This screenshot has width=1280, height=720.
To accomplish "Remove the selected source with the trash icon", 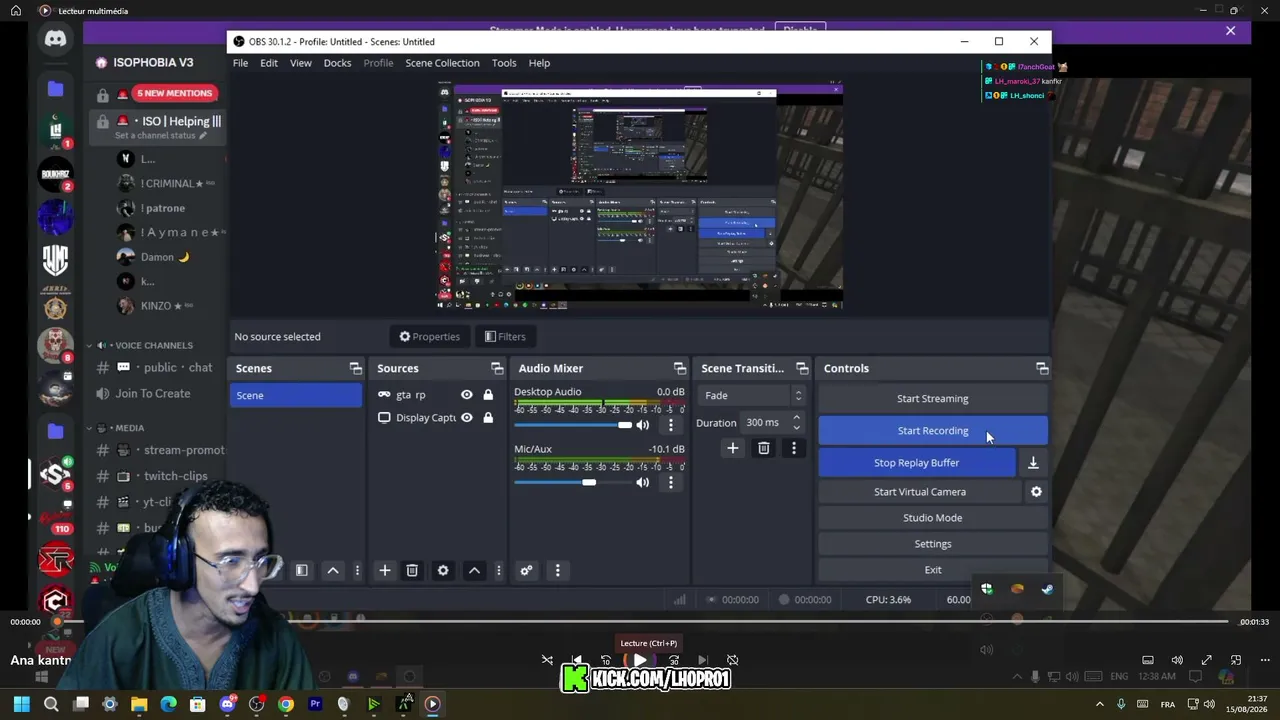I will click(x=412, y=570).
